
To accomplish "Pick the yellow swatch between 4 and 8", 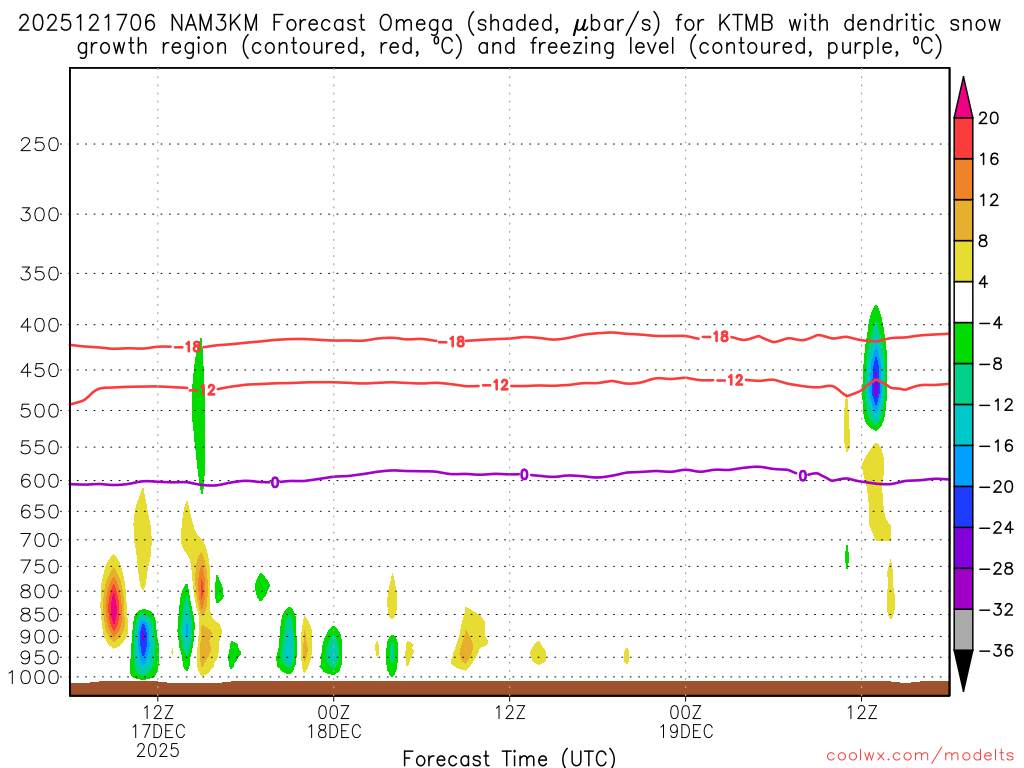I will coord(963,261).
